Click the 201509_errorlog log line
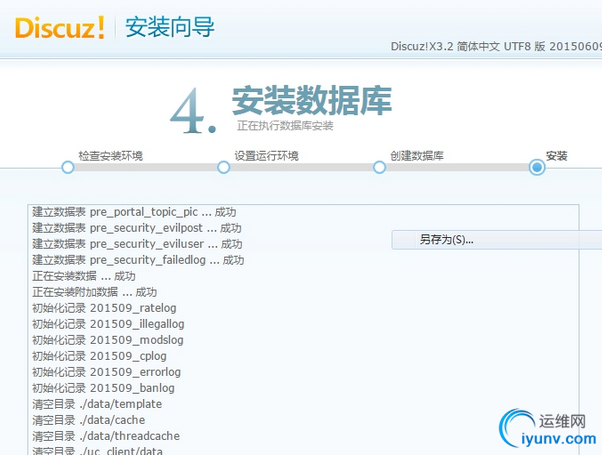The height and width of the screenshot is (455, 602). pos(106,372)
